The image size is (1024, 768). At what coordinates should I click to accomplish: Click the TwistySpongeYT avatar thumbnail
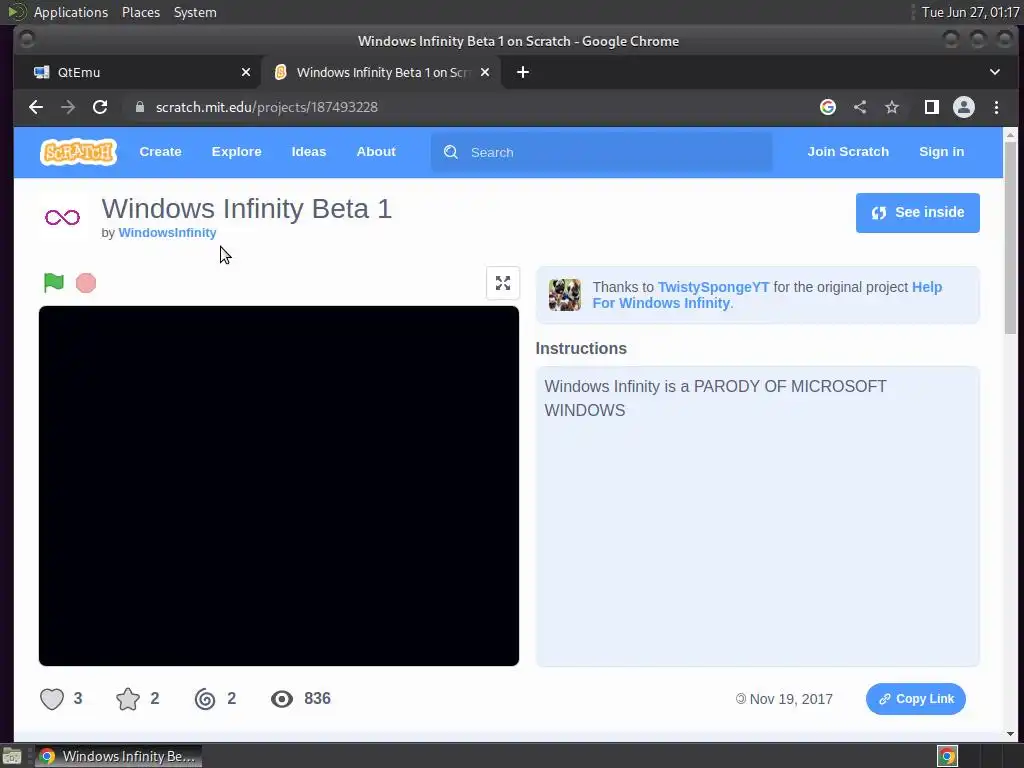point(565,295)
